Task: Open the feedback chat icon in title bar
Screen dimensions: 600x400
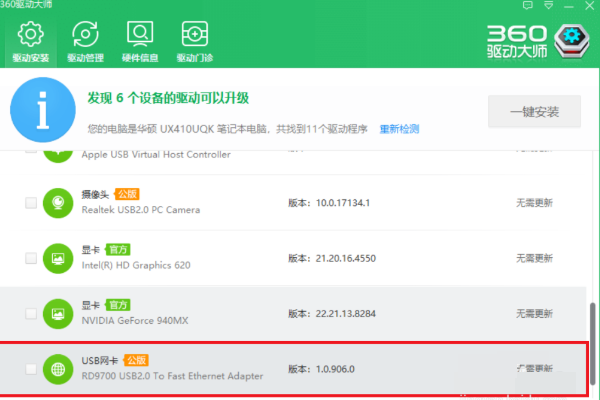Action: [528, 5]
